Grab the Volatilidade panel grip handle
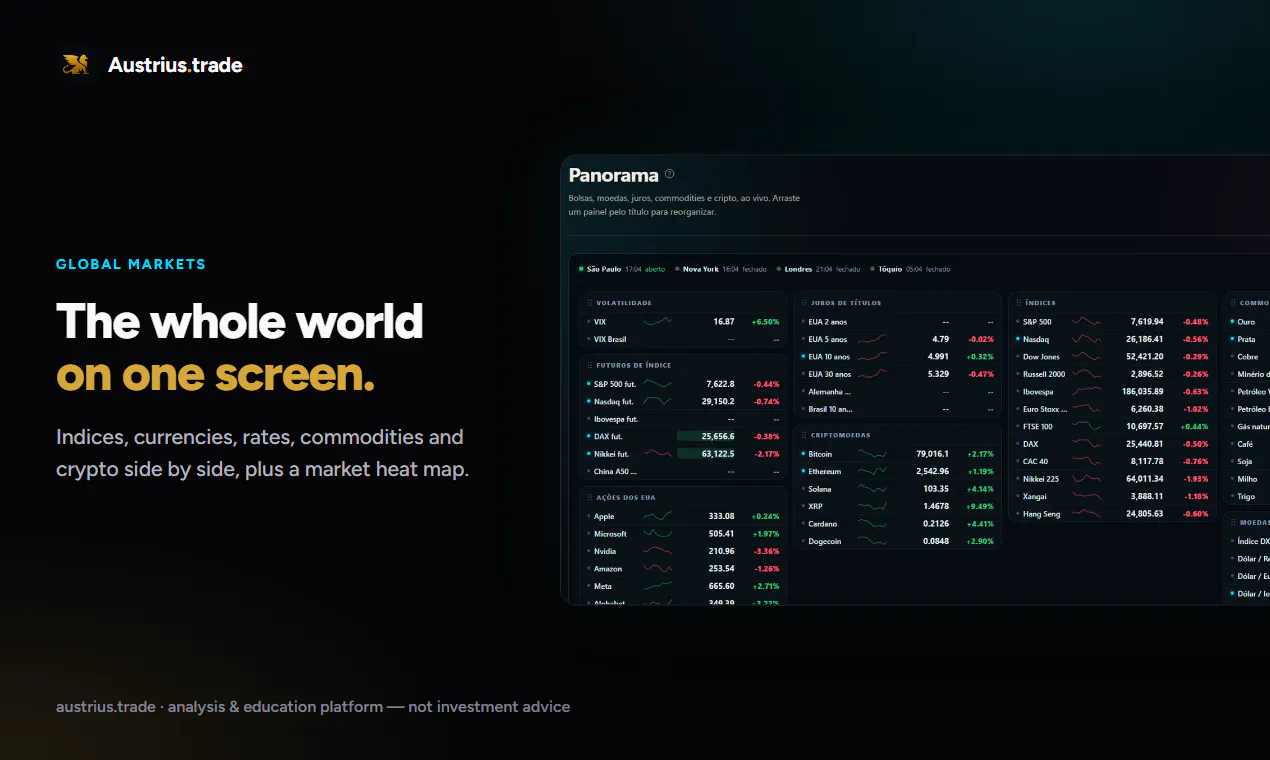Image resolution: width=1270 pixels, height=760 pixels. coord(589,303)
